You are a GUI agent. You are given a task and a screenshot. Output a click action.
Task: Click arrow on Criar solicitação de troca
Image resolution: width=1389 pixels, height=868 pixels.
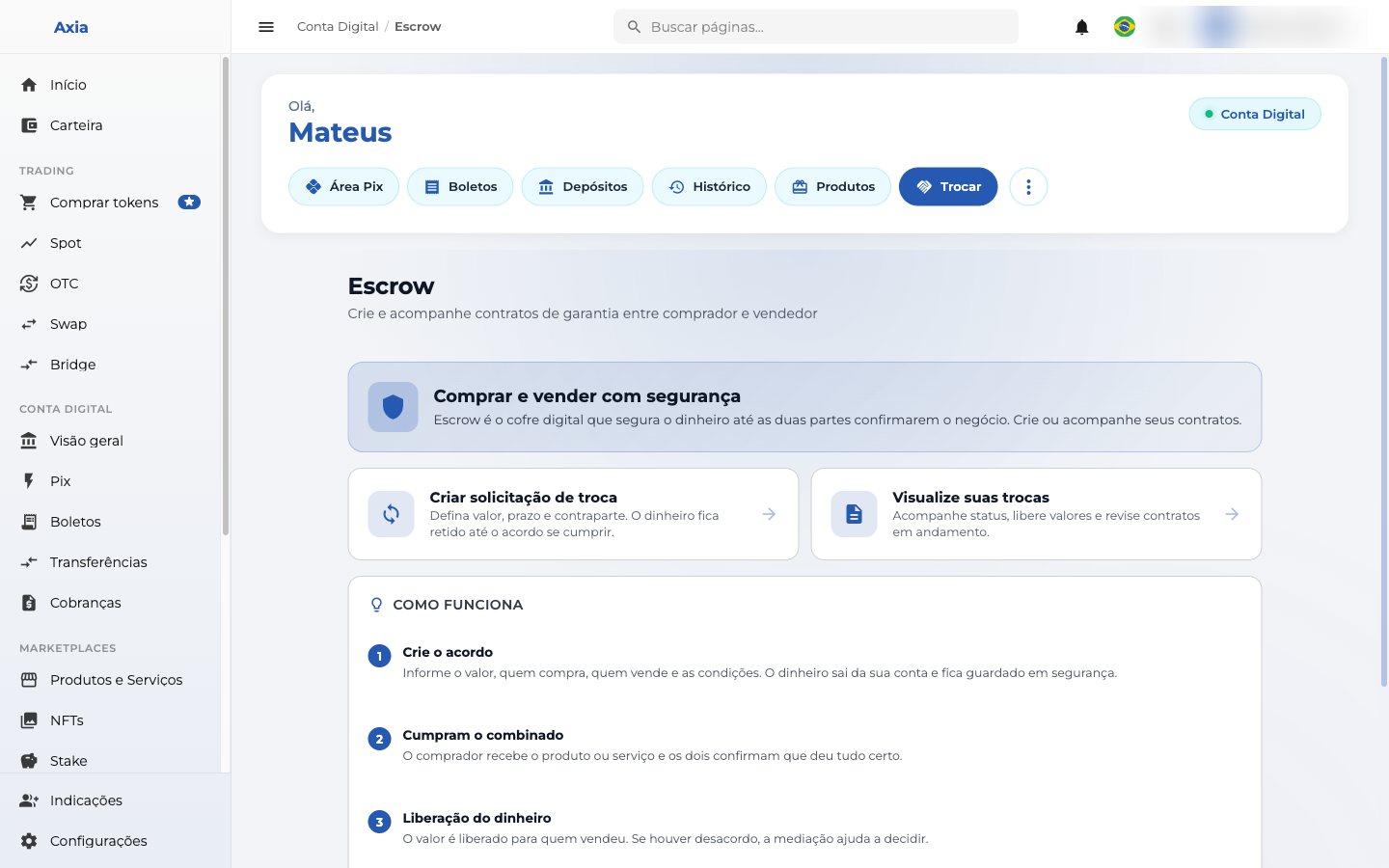769,514
